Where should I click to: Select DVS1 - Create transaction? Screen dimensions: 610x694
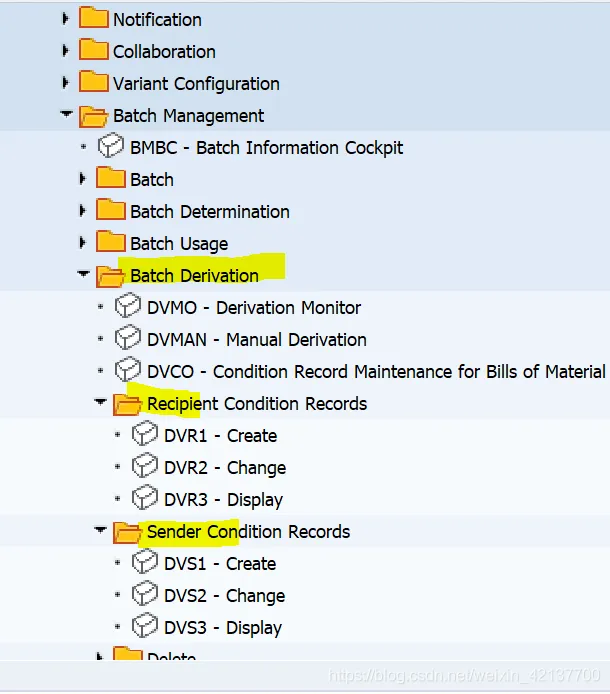coord(220,563)
